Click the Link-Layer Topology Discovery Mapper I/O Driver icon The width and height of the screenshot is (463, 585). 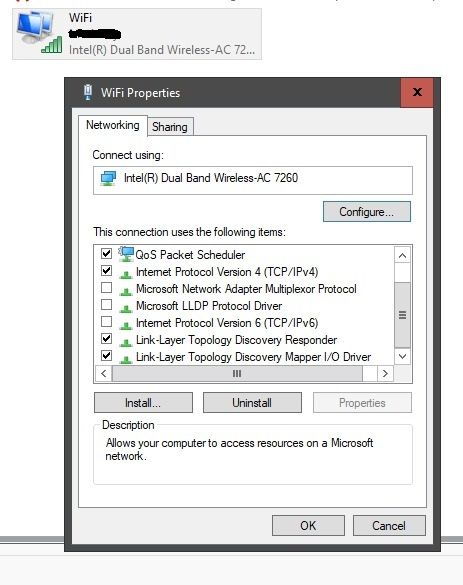point(126,359)
